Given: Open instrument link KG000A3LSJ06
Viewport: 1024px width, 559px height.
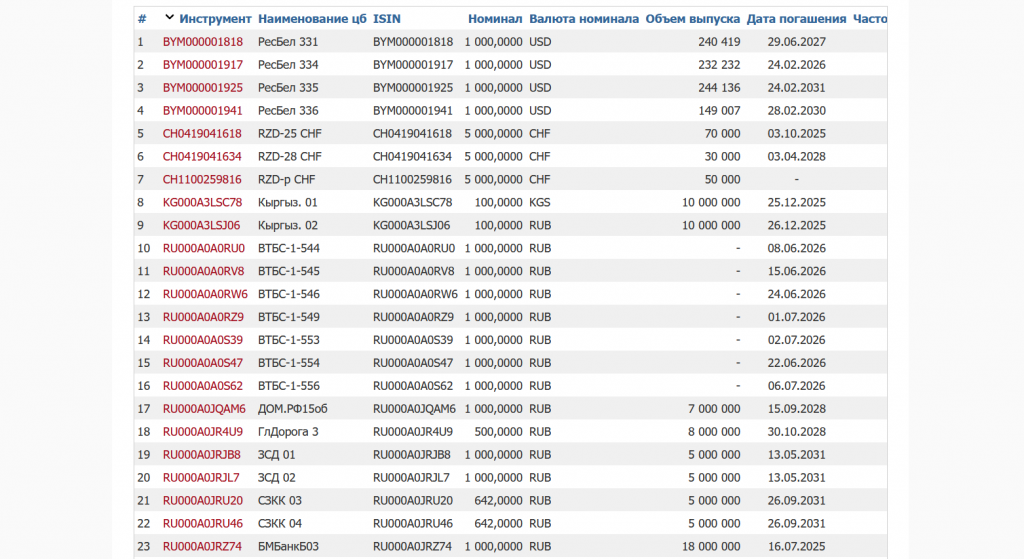Looking at the screenshot, I should pos(201,225).
